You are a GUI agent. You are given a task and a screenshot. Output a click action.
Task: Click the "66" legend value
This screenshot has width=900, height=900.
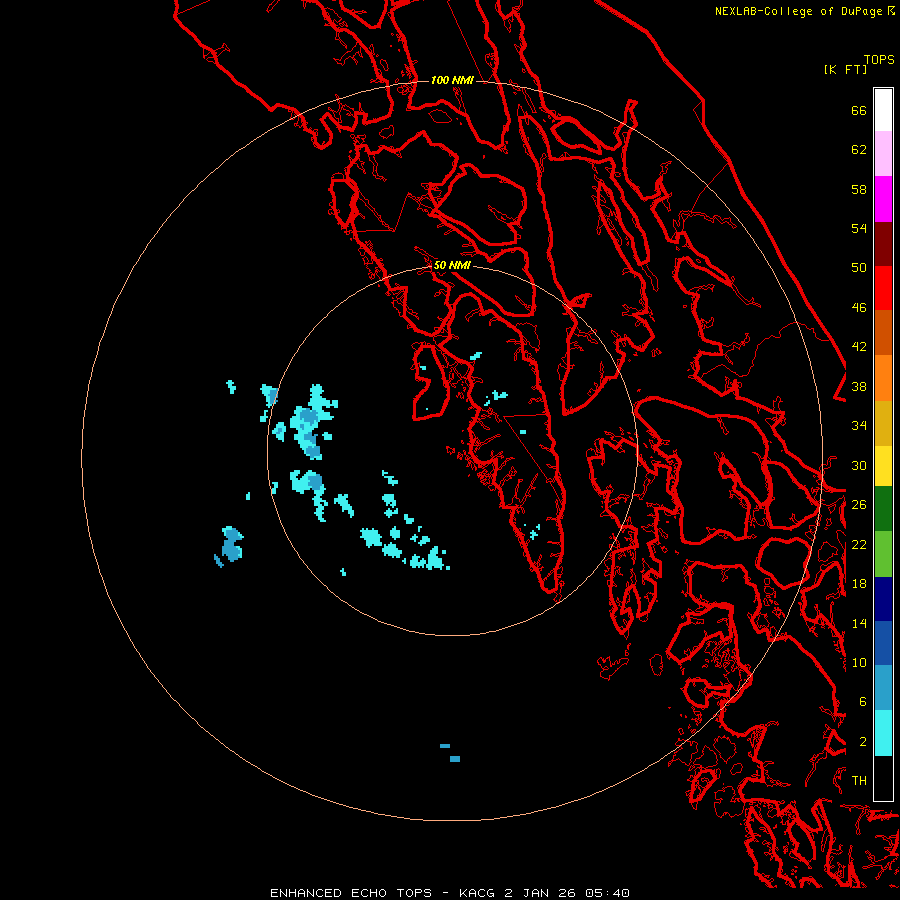tap(859, 110)
